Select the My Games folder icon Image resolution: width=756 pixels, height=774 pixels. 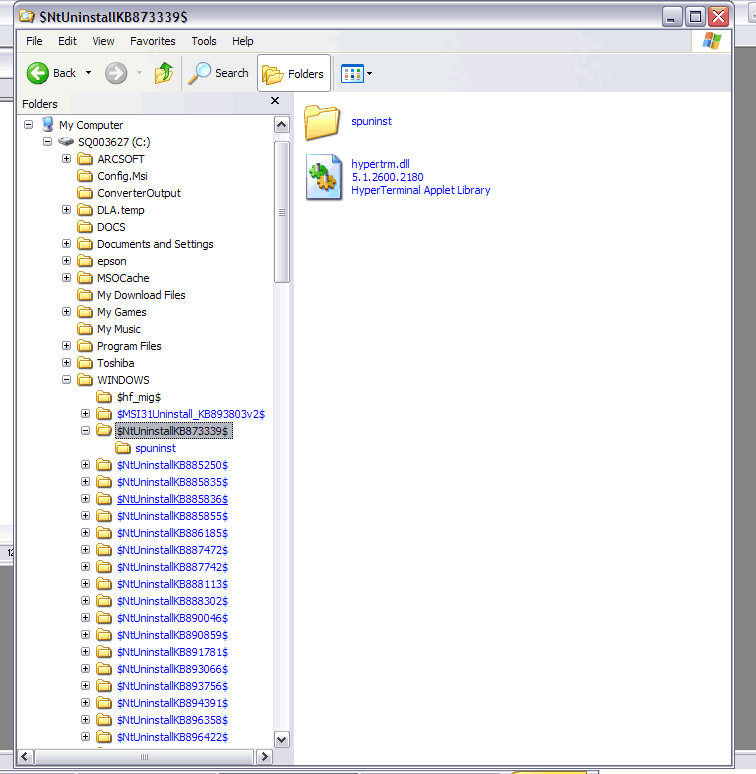(x=85, y=312)
